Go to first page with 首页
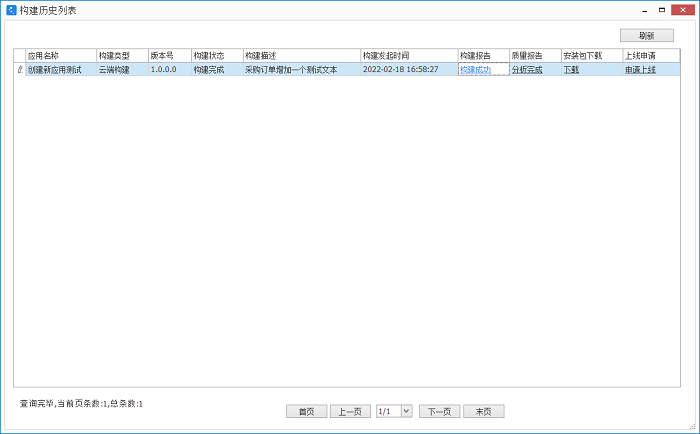Screen dimensions: 700x434 [306, 411]
